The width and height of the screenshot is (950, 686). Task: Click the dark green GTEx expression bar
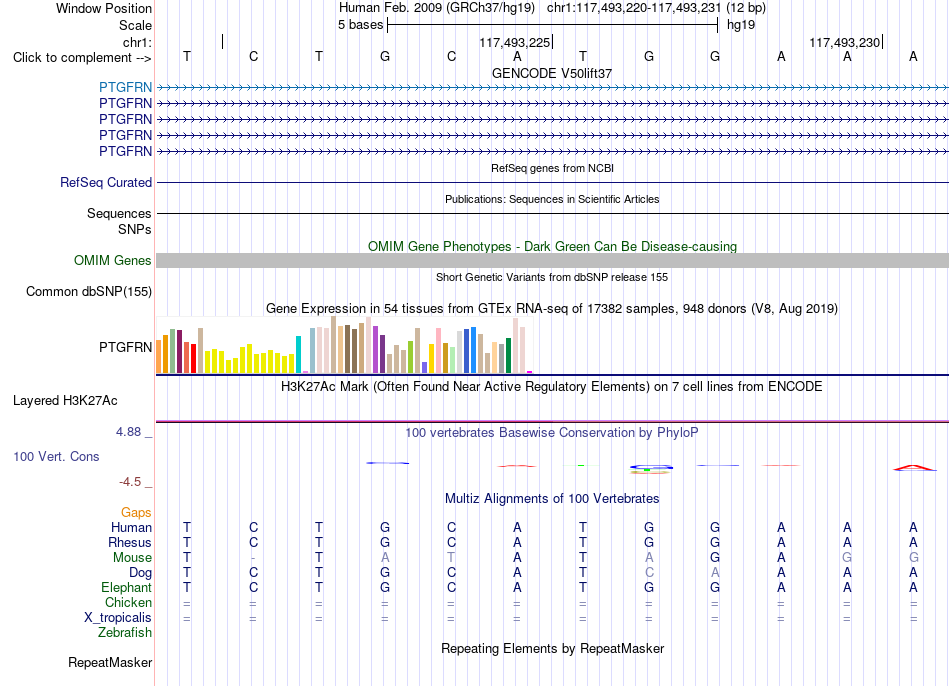pyautogui.click(x=508, y=355)
